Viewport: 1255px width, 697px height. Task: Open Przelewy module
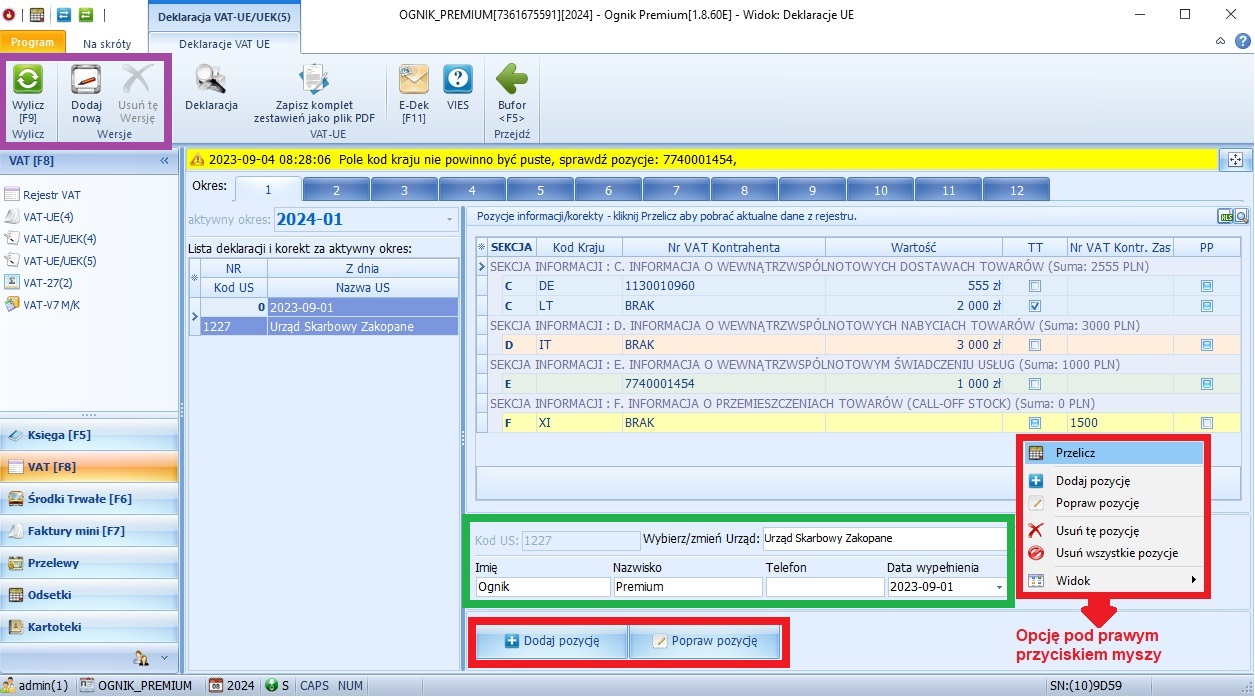pyautogui.click(x=90, y=563)
